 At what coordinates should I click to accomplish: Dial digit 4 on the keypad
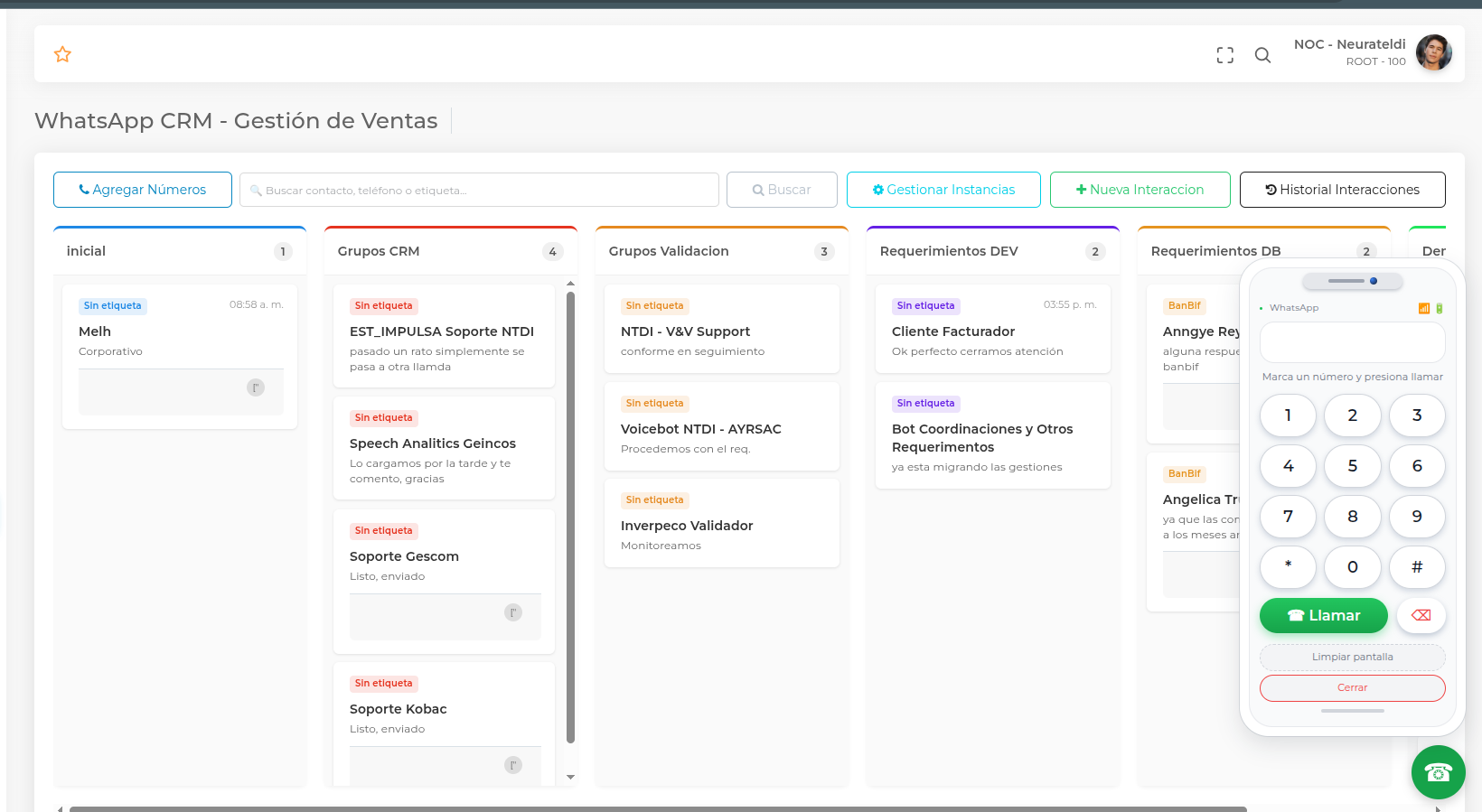1289,466
